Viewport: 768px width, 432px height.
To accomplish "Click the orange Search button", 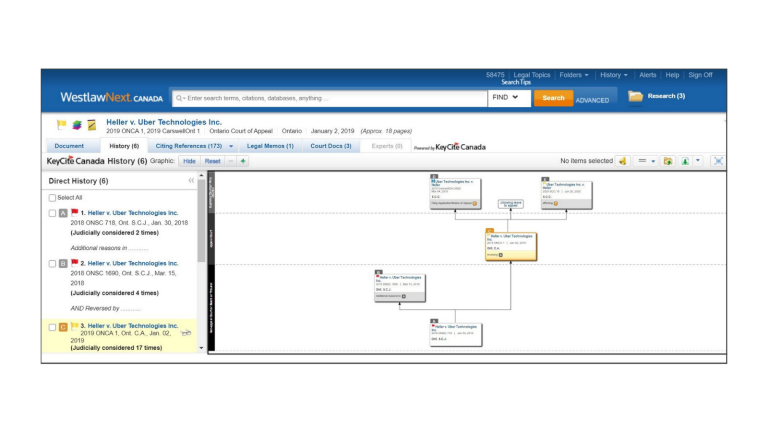I will tap(553, 98).
